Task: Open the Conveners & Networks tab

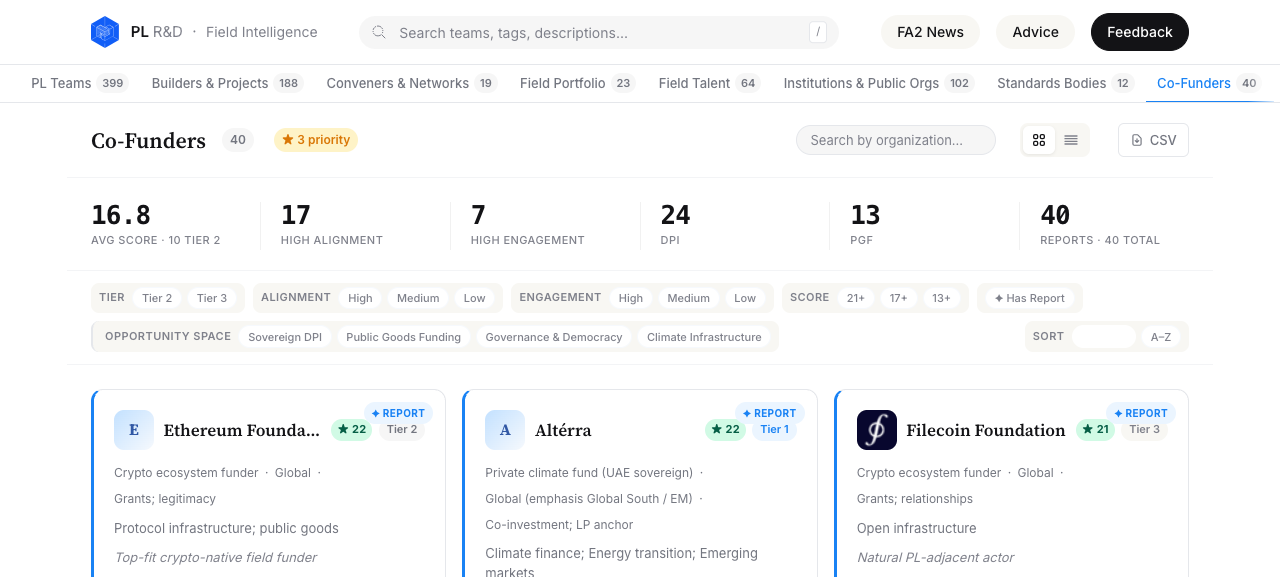Action: point(411,83)
